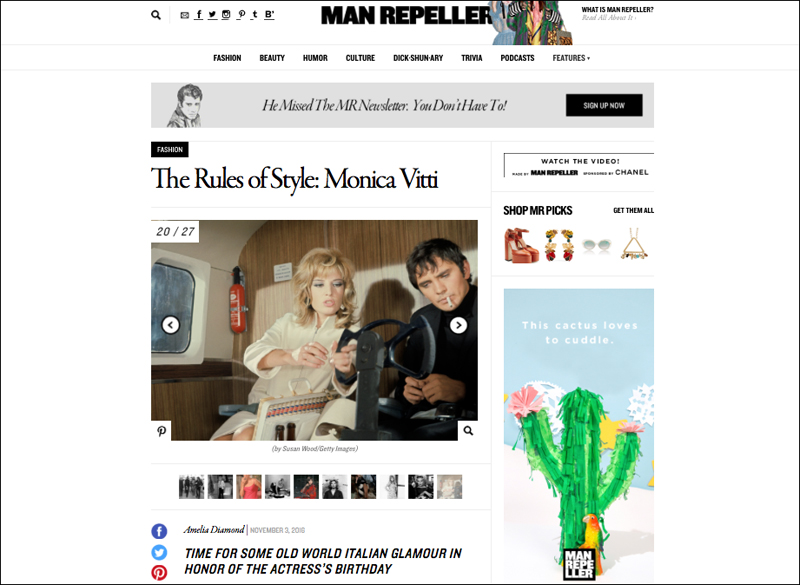Open Get Them All link

pos(633,211)
